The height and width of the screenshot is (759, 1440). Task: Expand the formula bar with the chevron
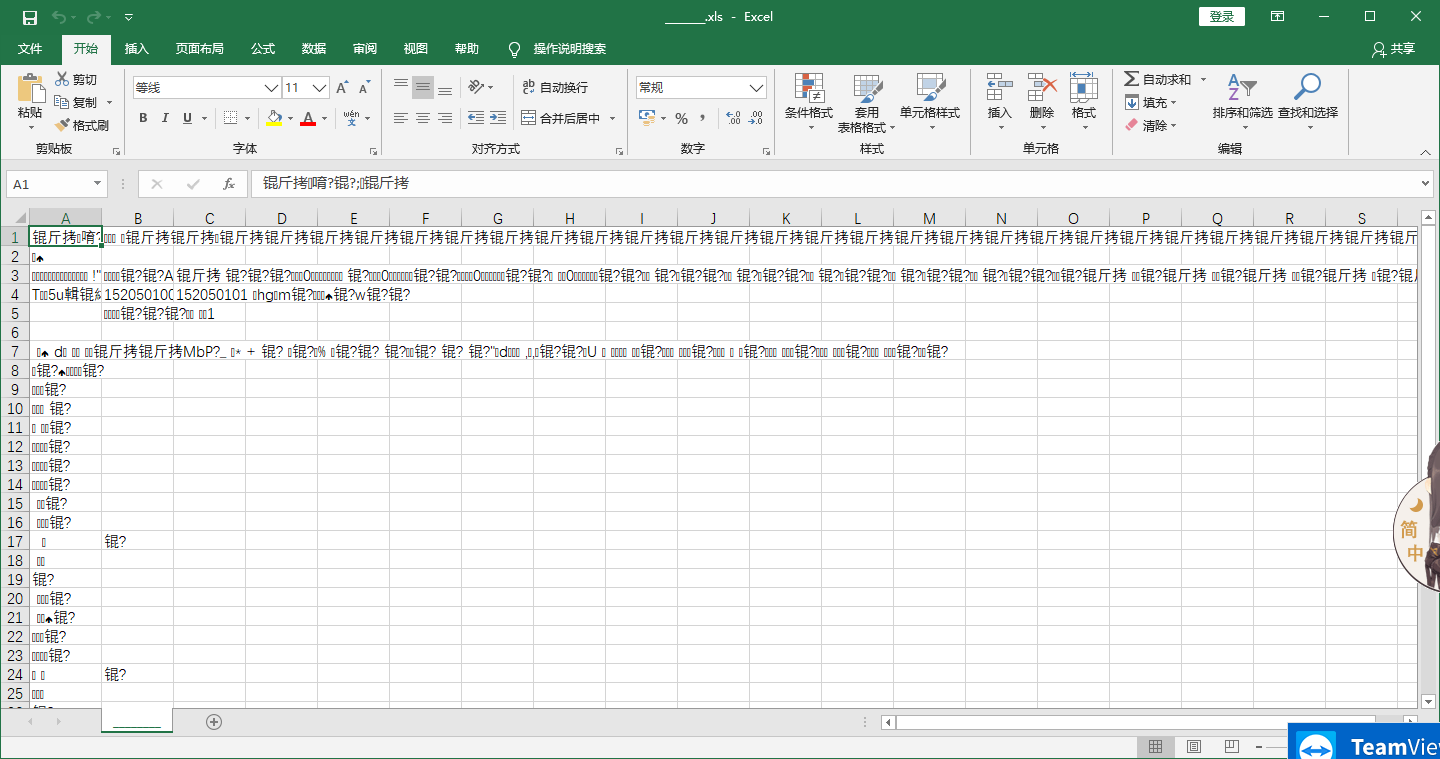coord(1425,184)
